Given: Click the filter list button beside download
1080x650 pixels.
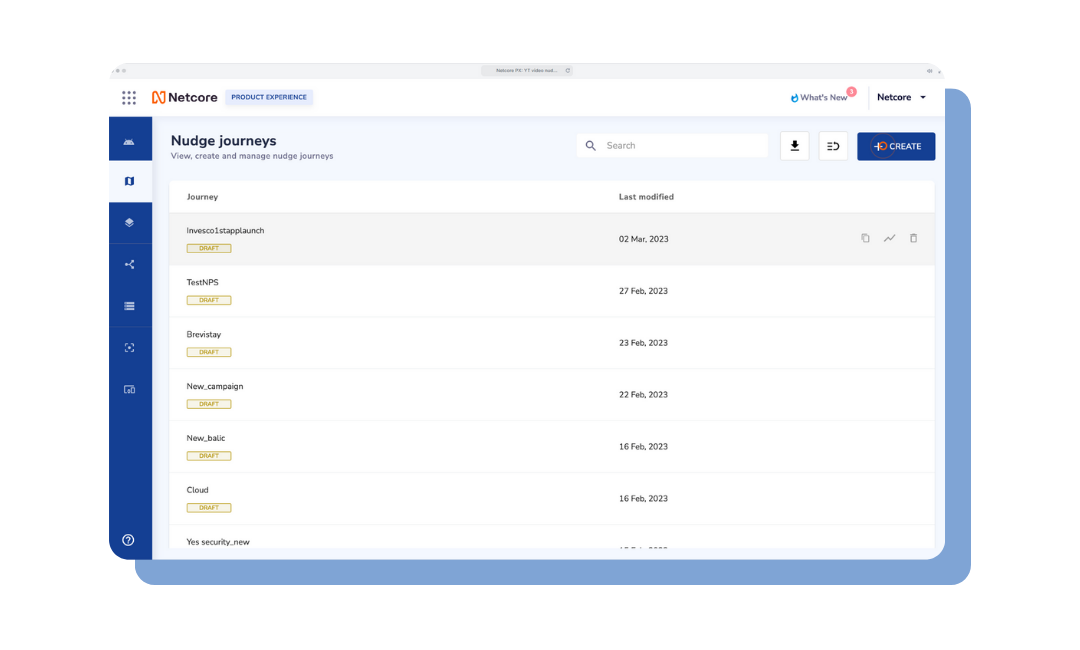Looking at the screenshot, I should coord(833,146).
